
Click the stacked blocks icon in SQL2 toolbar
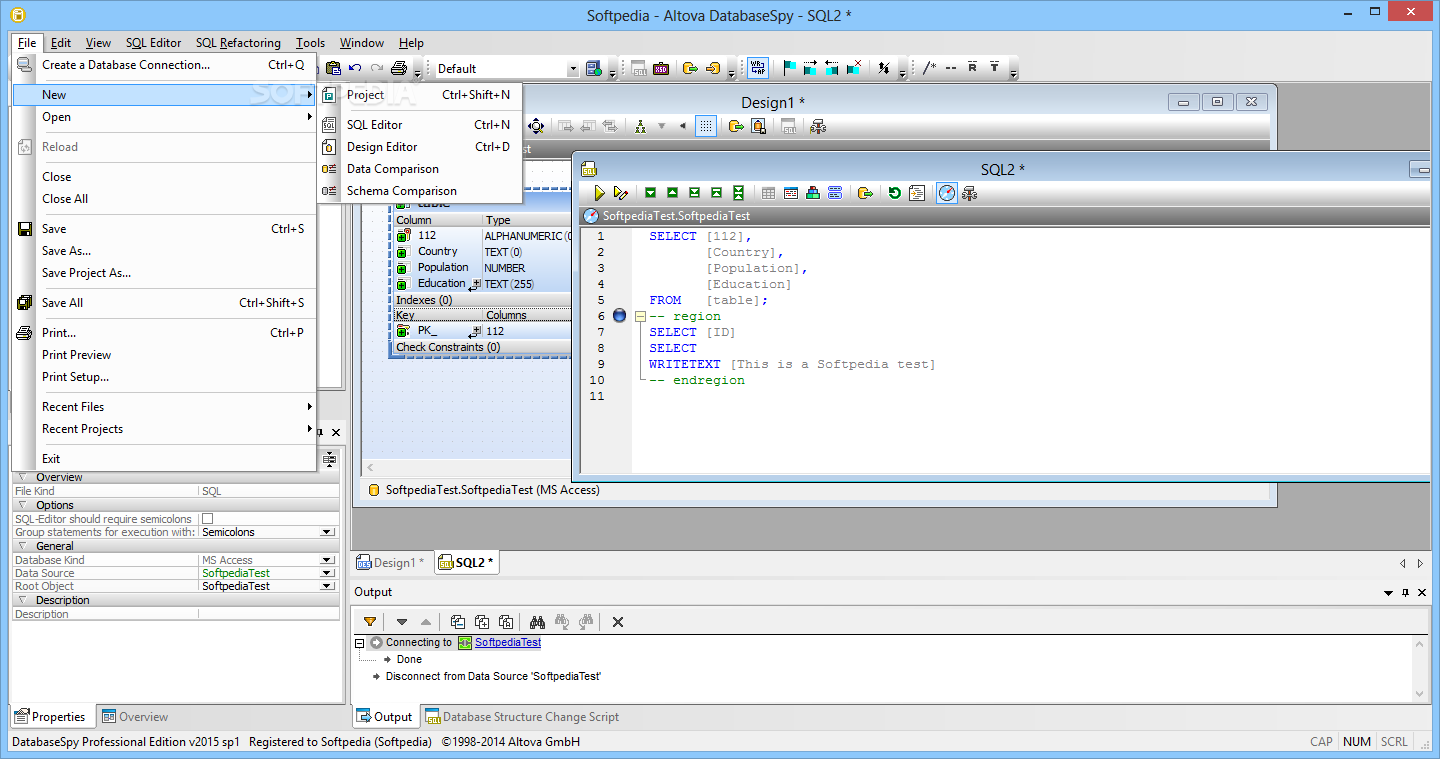[813, 193]
